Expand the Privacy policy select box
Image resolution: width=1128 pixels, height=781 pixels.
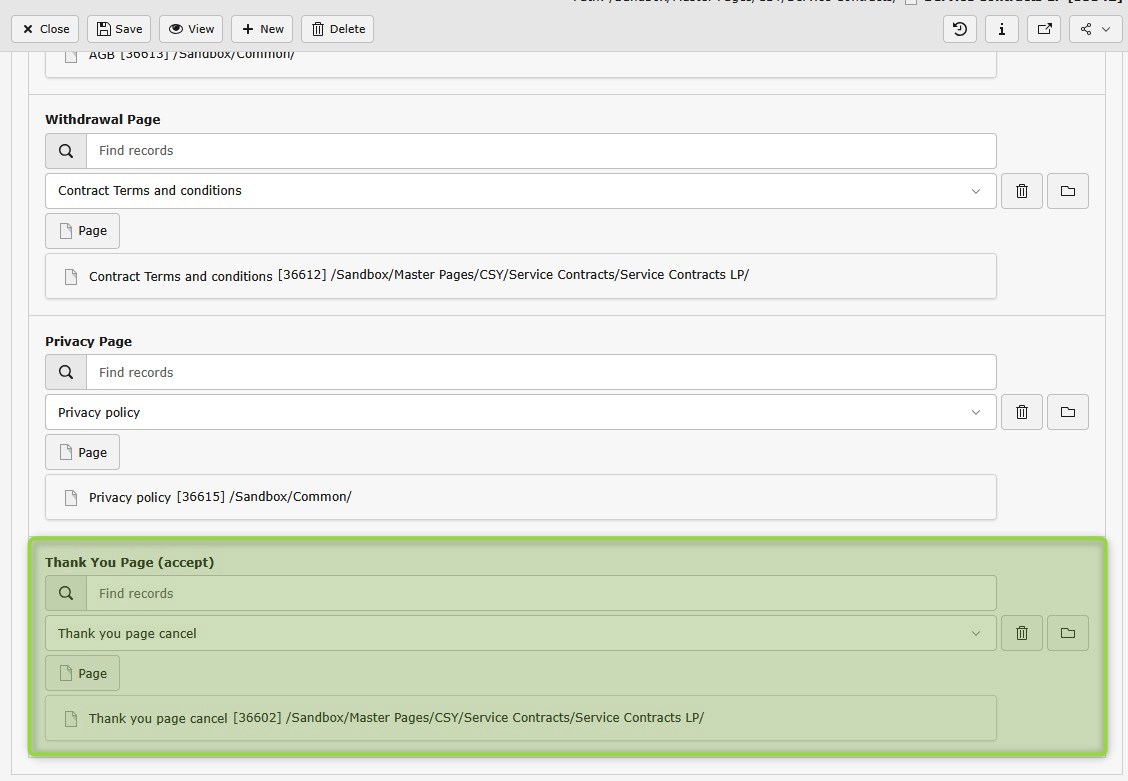tap(520, 412)
